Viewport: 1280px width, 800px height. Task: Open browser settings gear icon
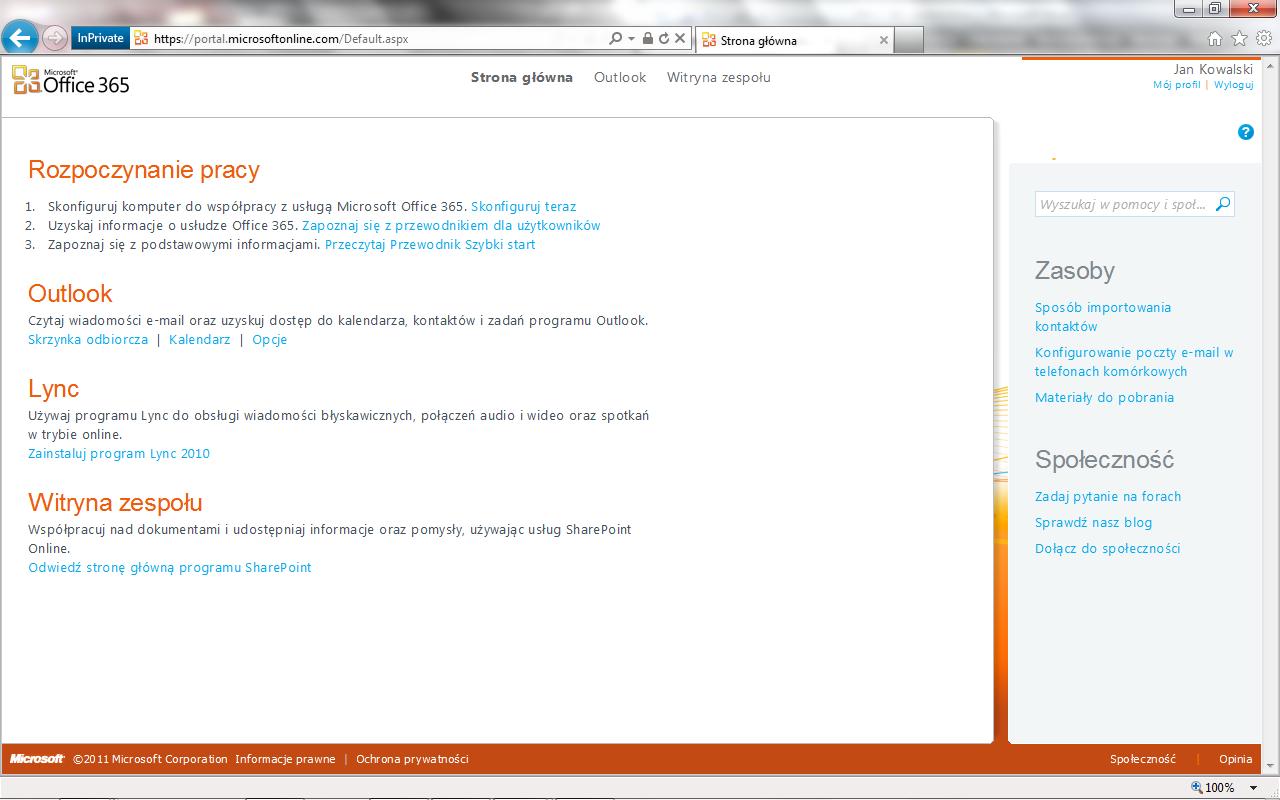coord(1264,39)
